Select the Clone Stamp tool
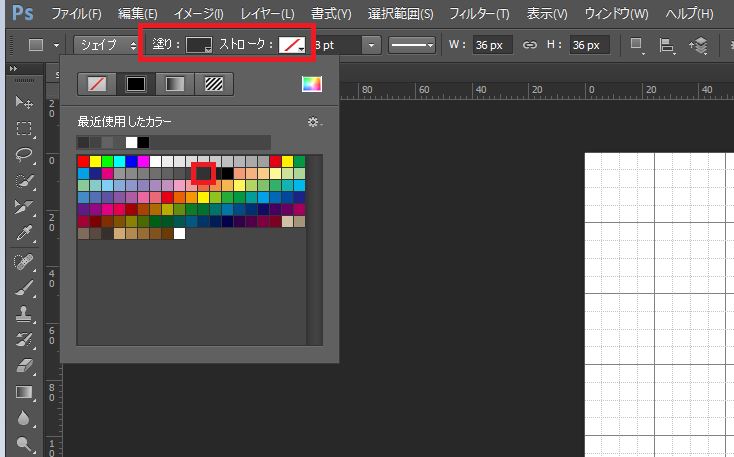Screen dimensions: 734x457 pos(25,314)
